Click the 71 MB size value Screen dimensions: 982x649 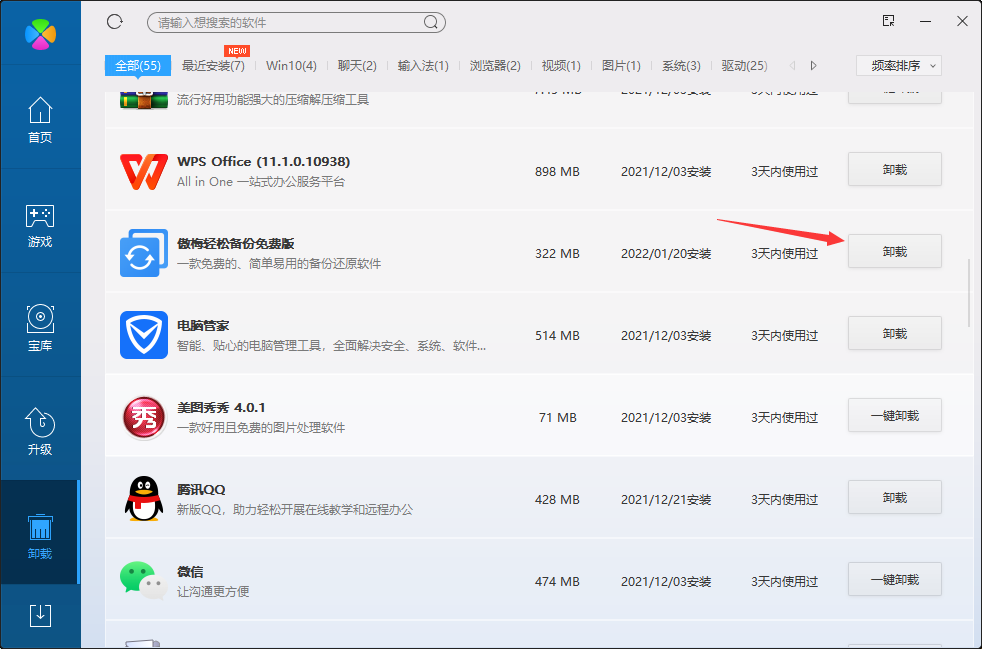coord(557,418)
